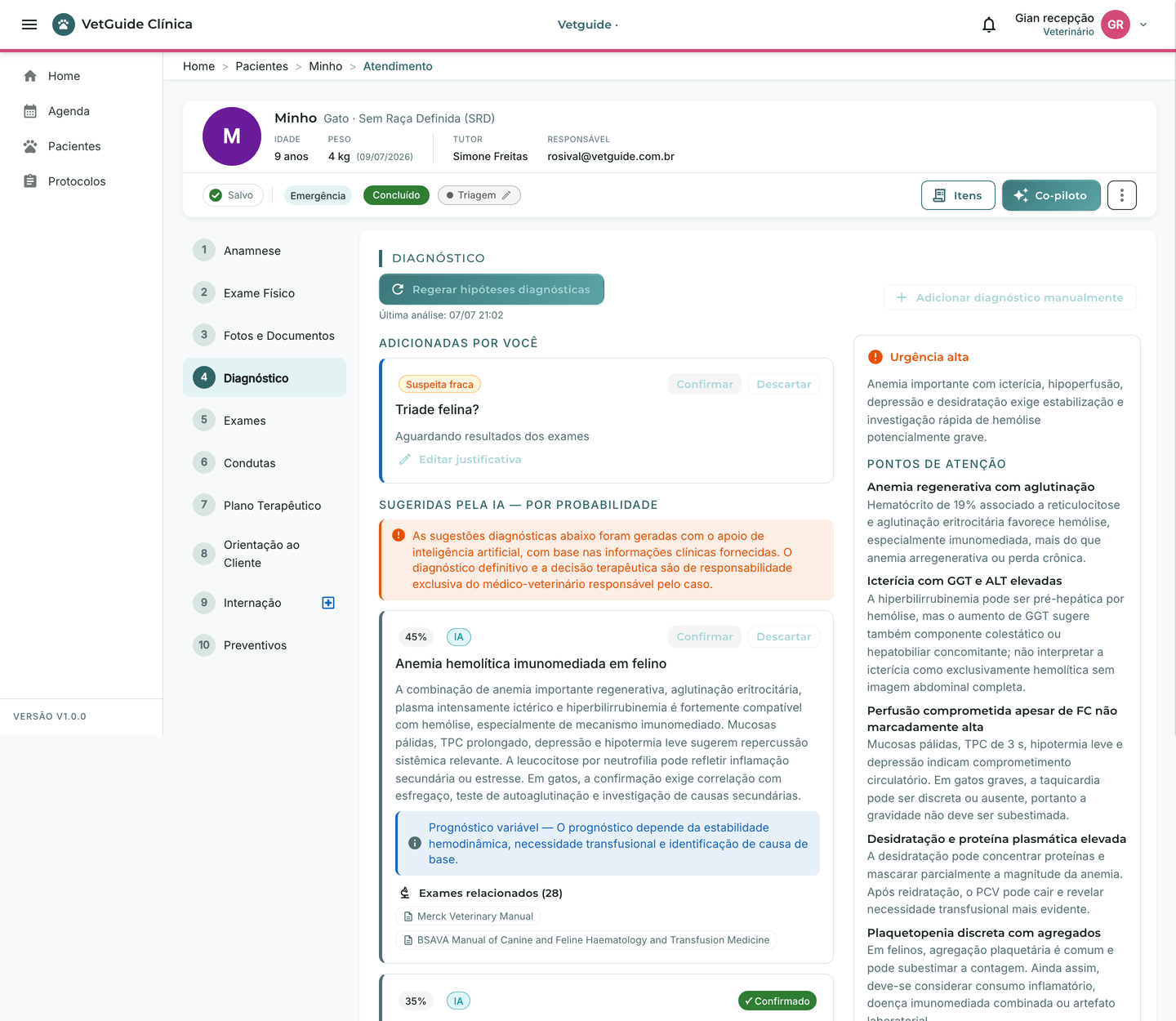This screenshot has width=1176, height=1021.
Task: Discard the Triade felina diagnosis
Action: click(x=784, y=385)
